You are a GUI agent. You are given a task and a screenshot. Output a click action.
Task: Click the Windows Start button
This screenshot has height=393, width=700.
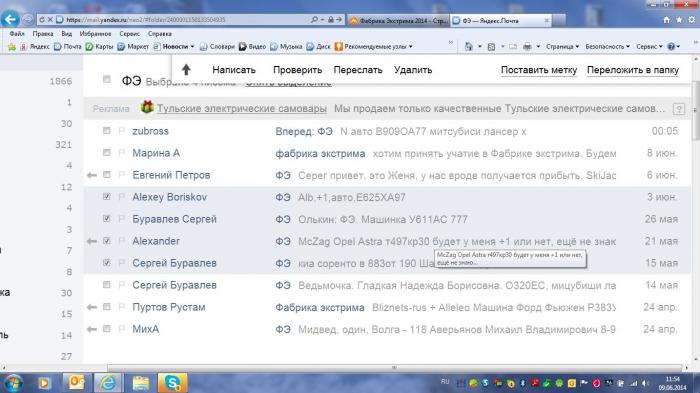(12, 383)
